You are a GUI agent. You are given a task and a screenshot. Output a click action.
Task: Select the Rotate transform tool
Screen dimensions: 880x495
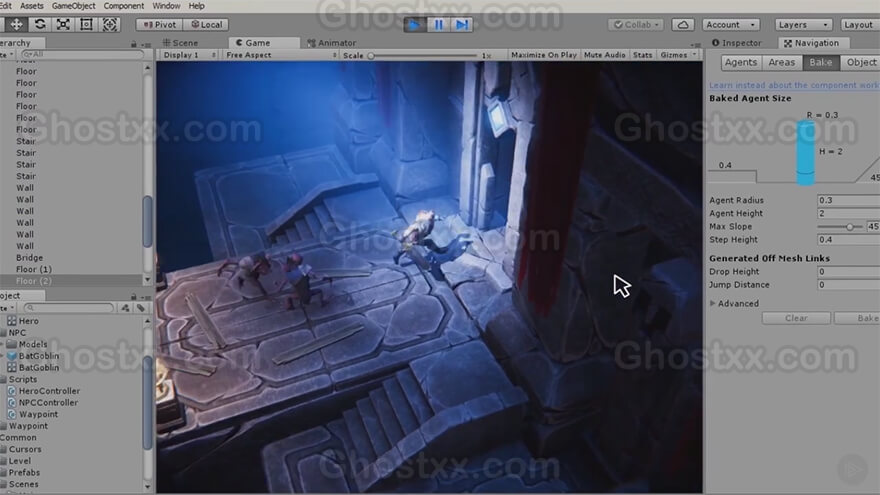point(39,25)
